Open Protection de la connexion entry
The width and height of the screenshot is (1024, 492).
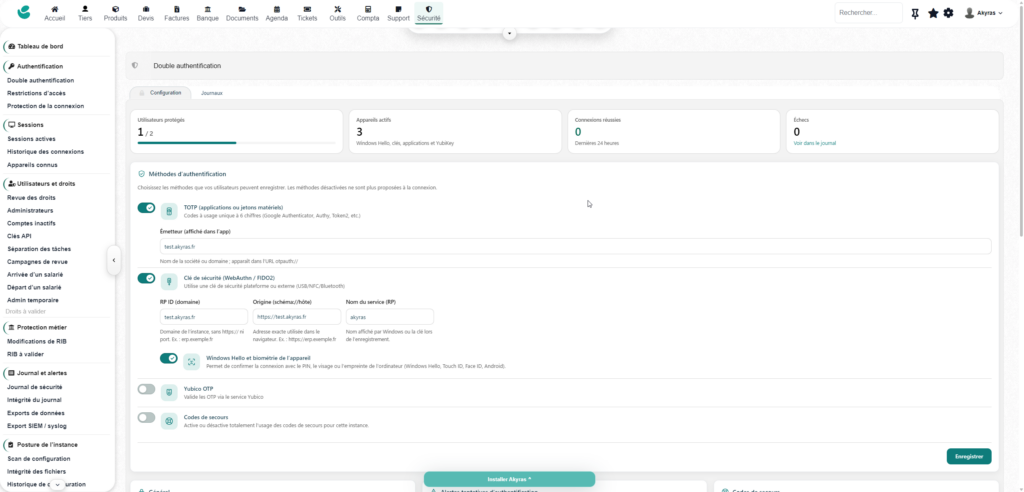(x=45, y=106)
